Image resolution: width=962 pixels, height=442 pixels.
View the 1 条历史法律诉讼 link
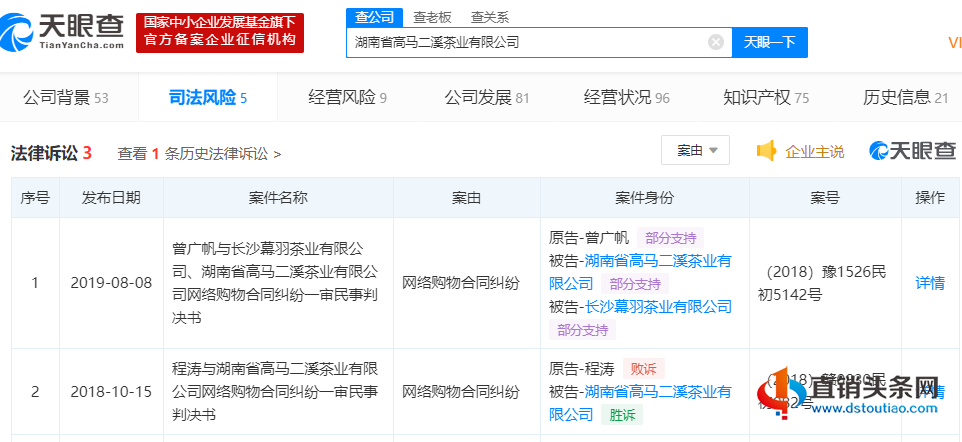click(199, 154)
